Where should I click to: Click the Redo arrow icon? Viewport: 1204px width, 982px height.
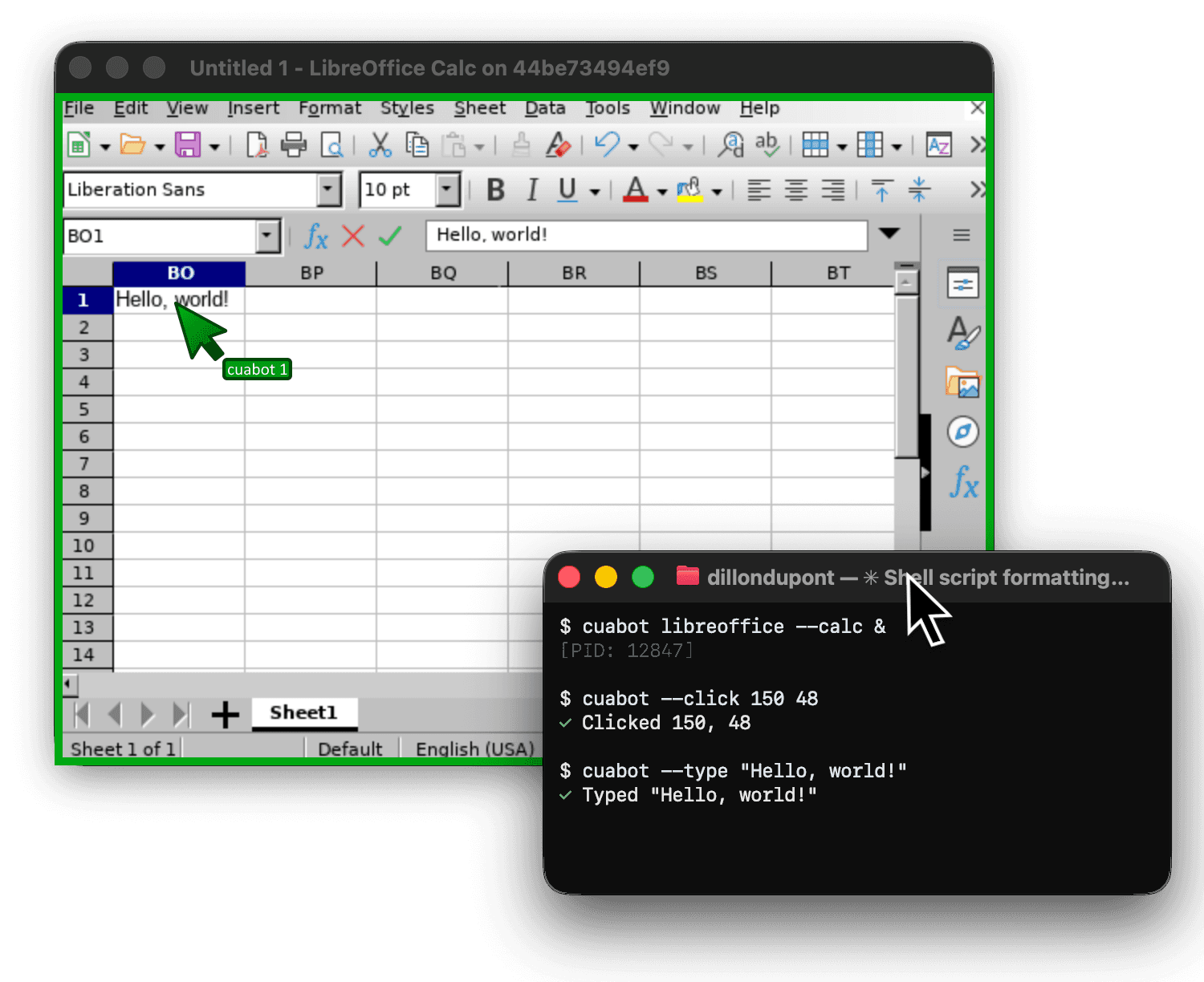pyautogui.click(x=661, y=144)
